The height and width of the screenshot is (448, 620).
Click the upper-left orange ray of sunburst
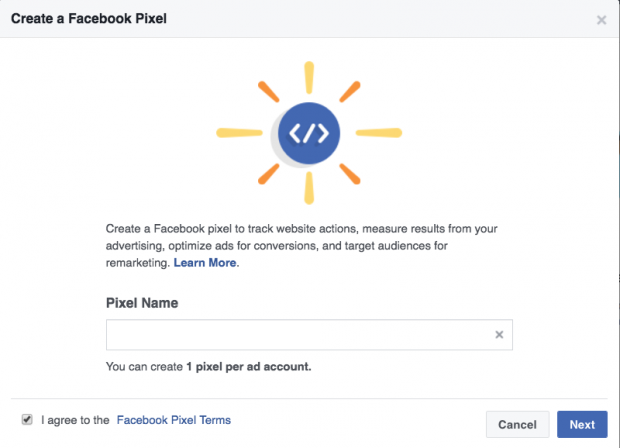click(x=268, y=92)
